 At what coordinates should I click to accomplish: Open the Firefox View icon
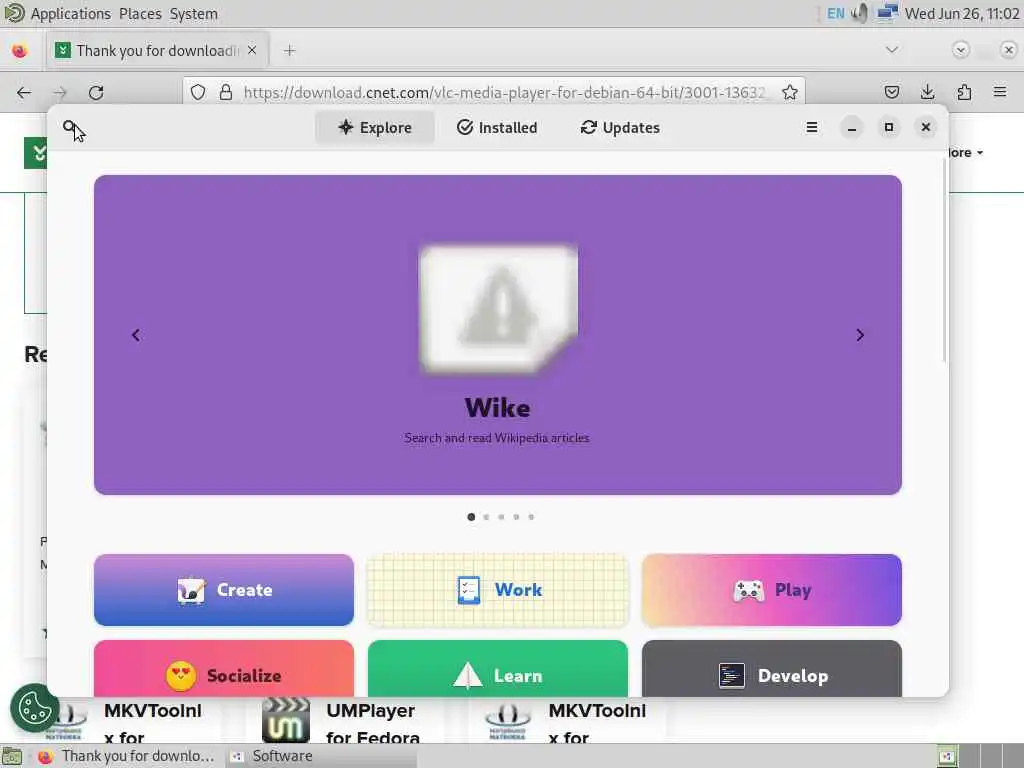click(20, 50)
